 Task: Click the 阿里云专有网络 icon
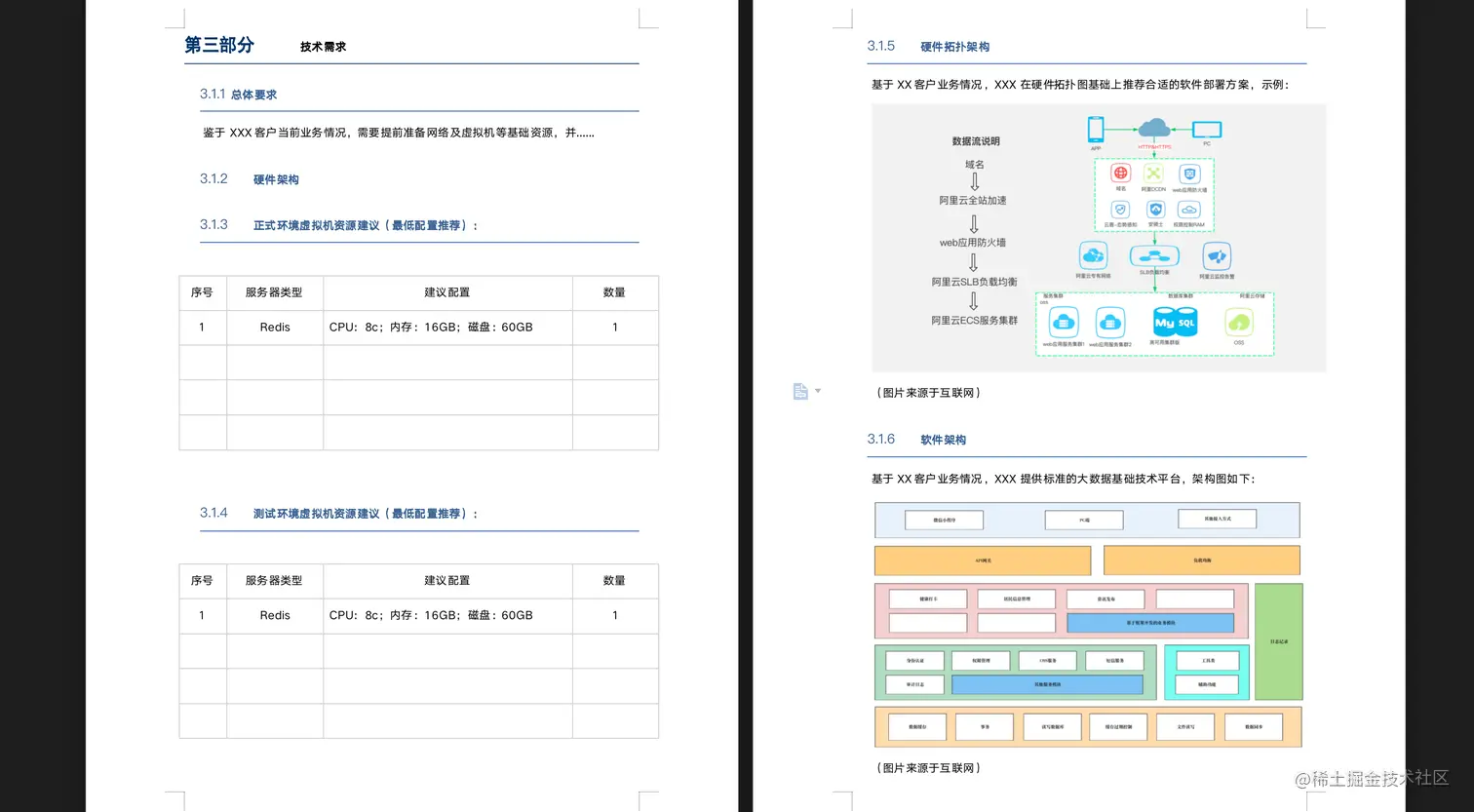1094,256
